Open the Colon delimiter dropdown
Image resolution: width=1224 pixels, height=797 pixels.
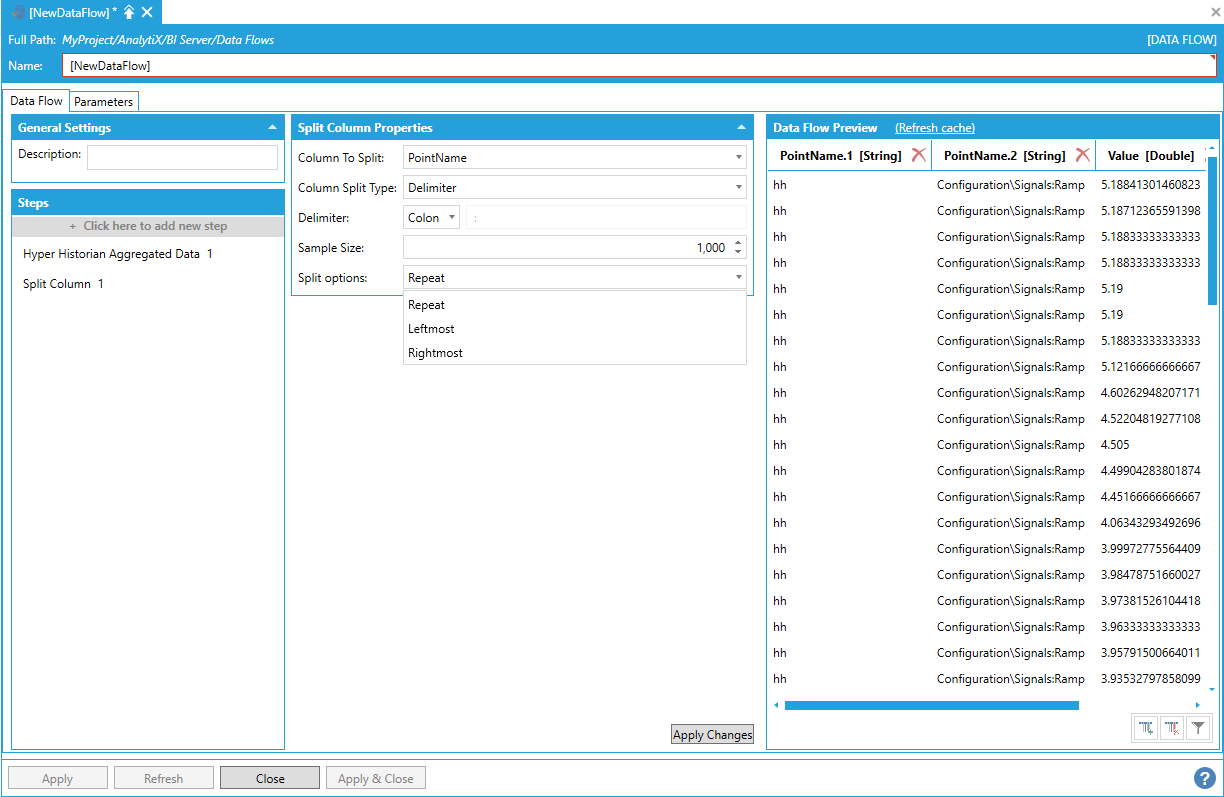click(452, 217)
